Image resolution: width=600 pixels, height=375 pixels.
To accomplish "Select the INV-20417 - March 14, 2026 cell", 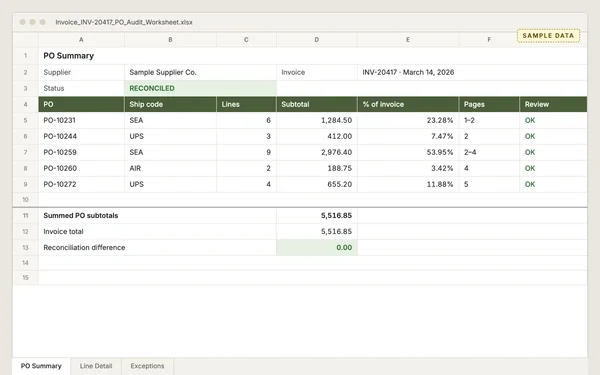I will [472, 72].
